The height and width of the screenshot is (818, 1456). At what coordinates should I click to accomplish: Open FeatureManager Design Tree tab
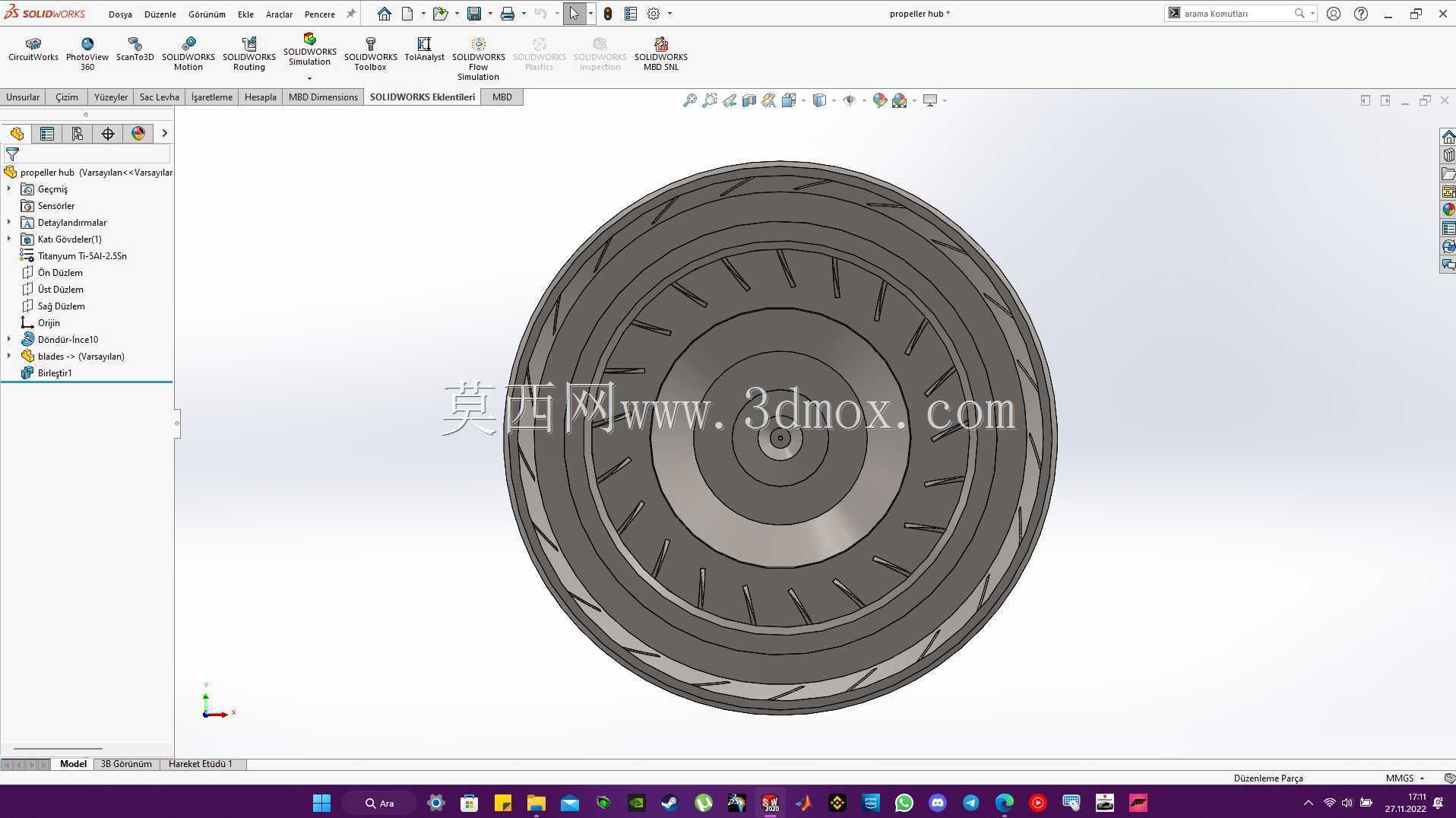(x=17, y=134)
